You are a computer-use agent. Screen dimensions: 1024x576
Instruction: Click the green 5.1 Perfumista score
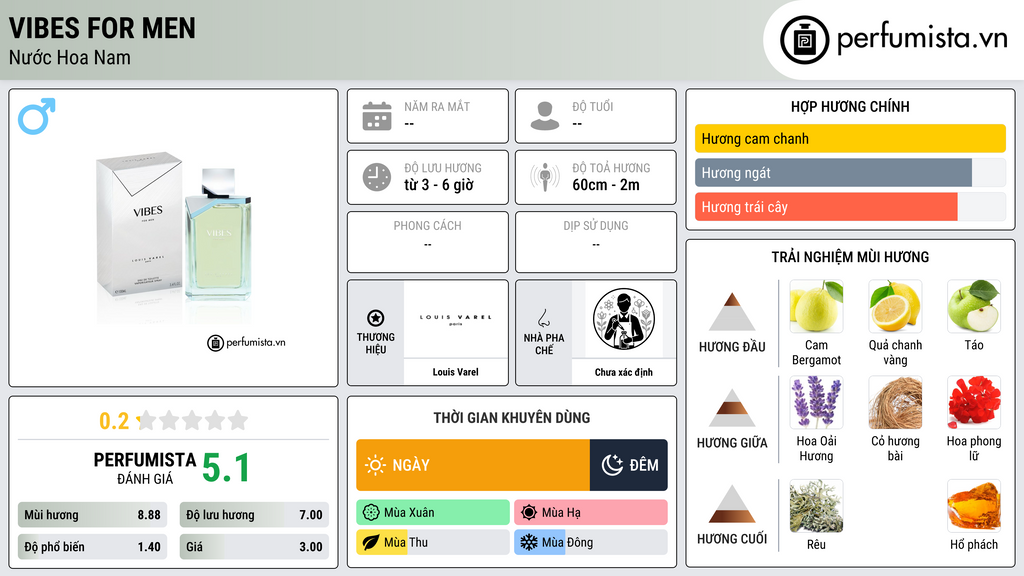point(226,468)
